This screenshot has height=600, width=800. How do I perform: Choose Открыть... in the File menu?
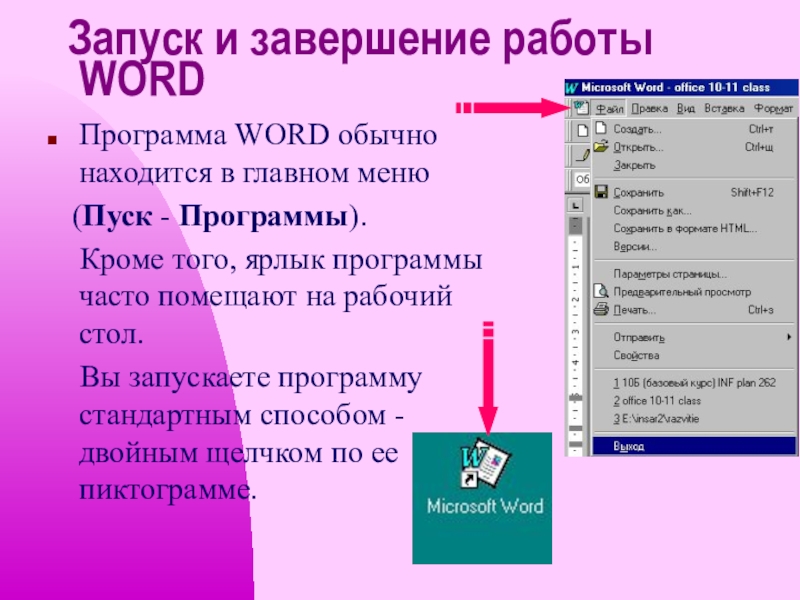click(x=694, y=147)
